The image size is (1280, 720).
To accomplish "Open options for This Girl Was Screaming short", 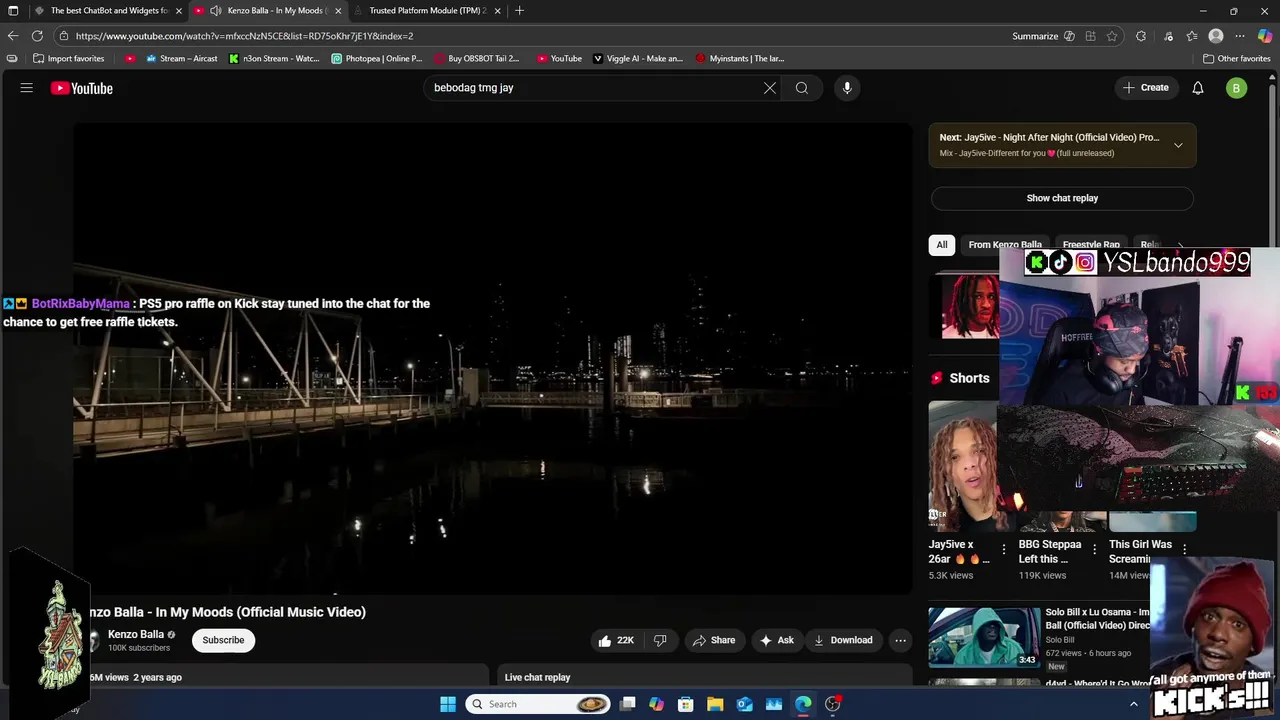I will 1185,549.
